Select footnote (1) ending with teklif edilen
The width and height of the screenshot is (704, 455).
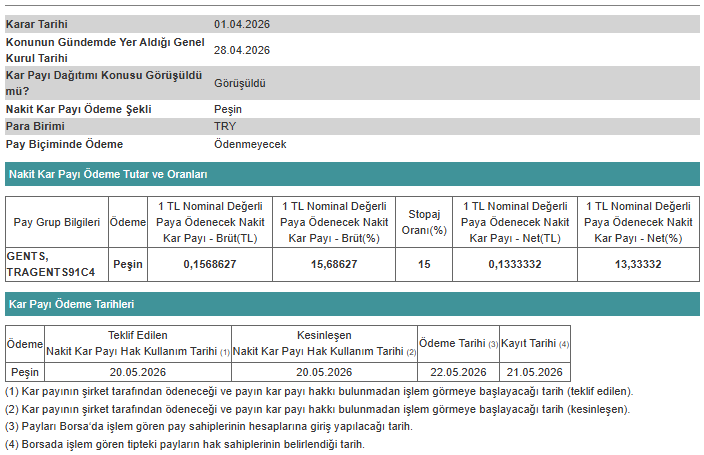point(319,391)
